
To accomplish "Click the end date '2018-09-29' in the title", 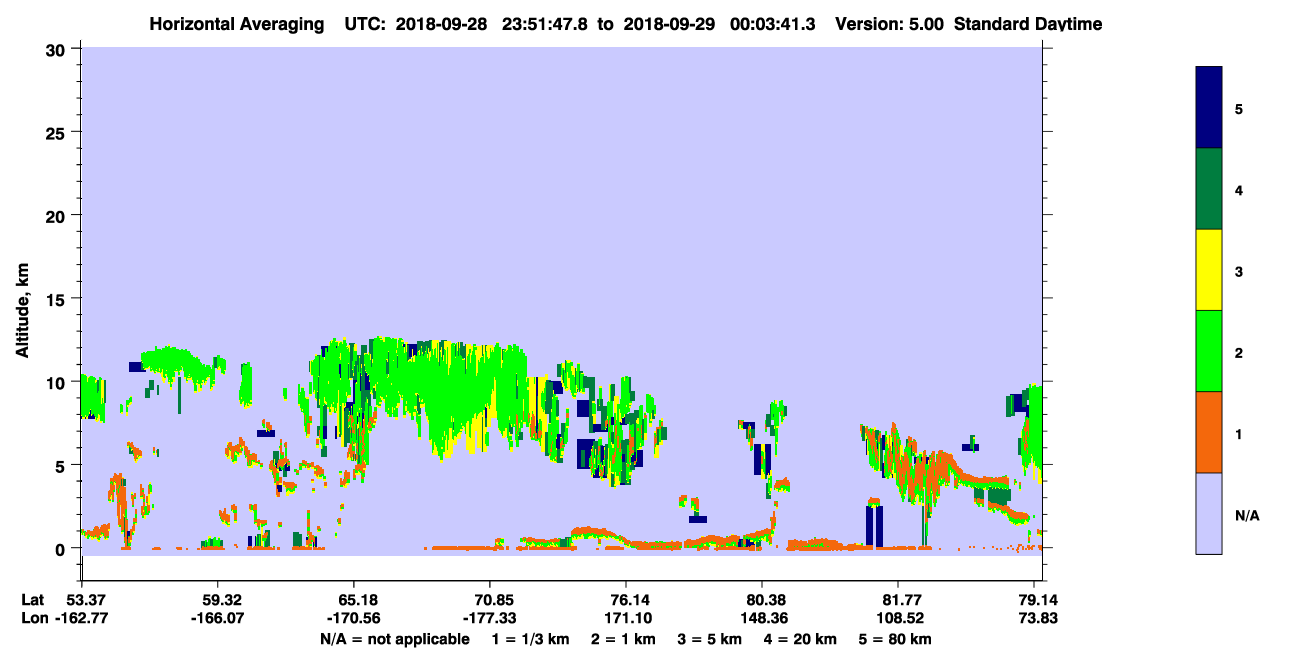I will 669,24.
